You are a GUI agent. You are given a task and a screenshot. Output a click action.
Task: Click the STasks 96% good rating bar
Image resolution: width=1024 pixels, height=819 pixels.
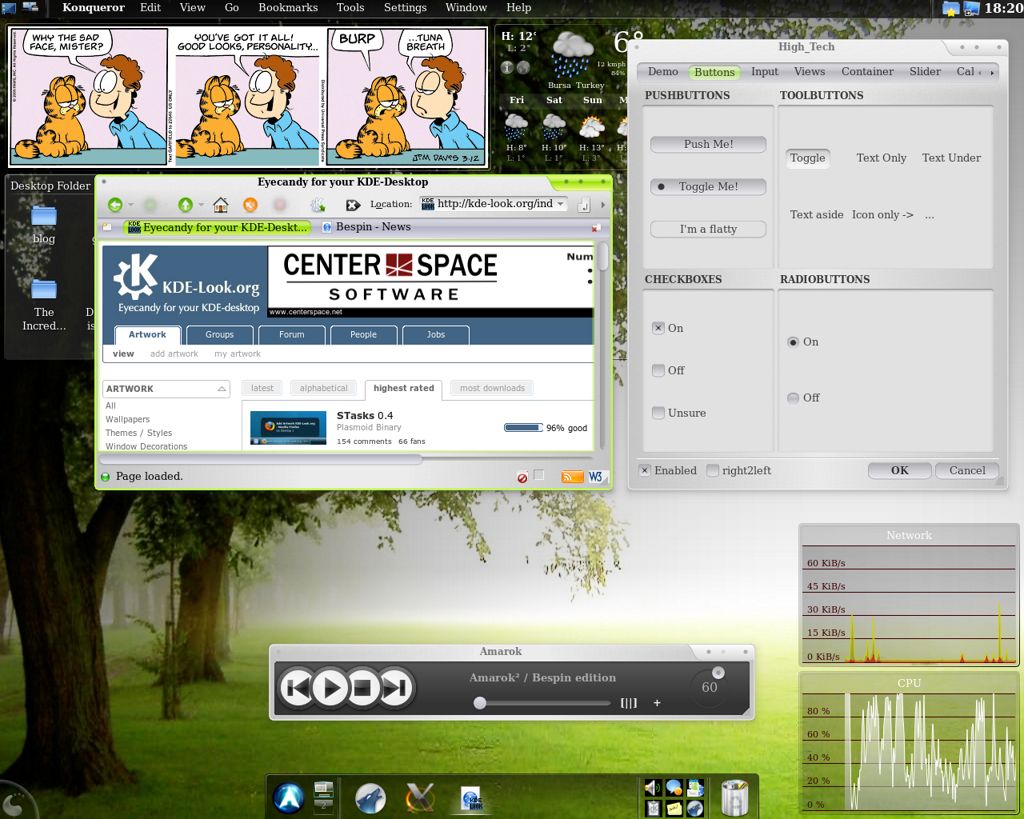point(523,428)
